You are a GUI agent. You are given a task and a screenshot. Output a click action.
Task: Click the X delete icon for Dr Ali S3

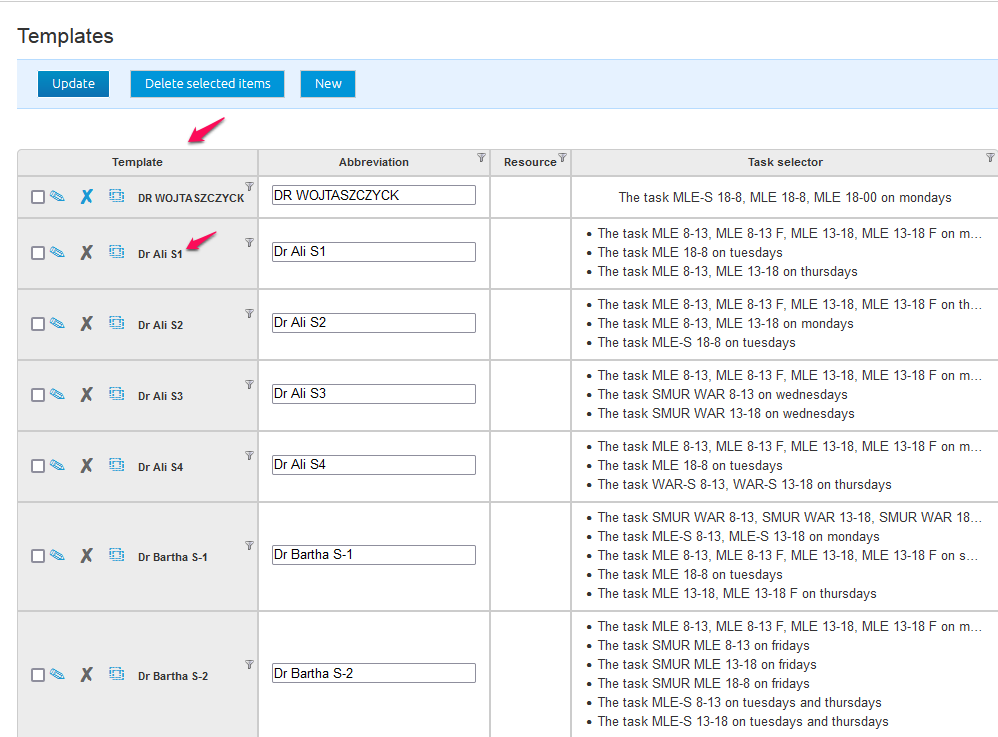87,395
